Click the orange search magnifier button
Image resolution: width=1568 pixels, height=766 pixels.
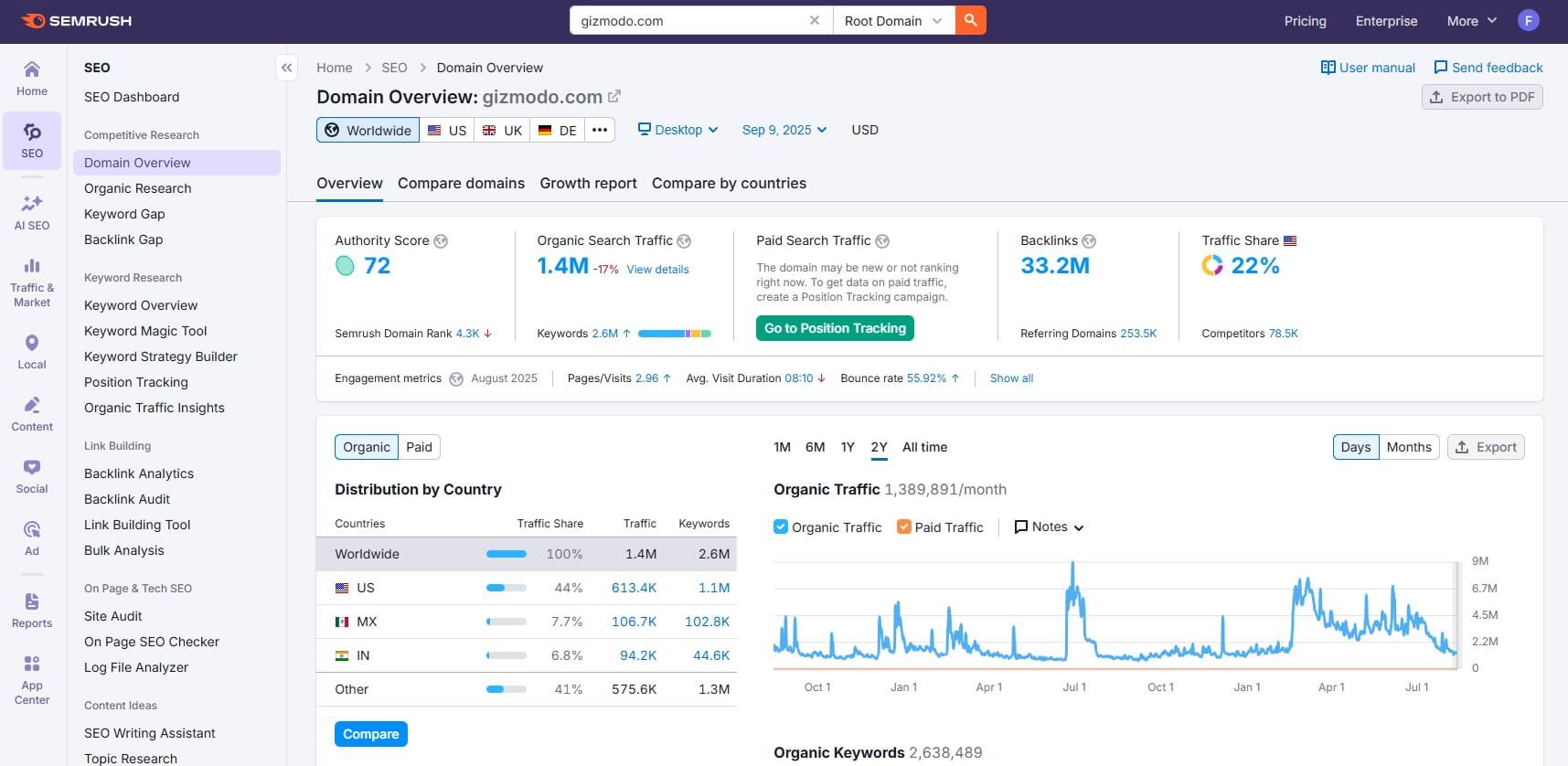pyautogui.click(x=971, y=20)
